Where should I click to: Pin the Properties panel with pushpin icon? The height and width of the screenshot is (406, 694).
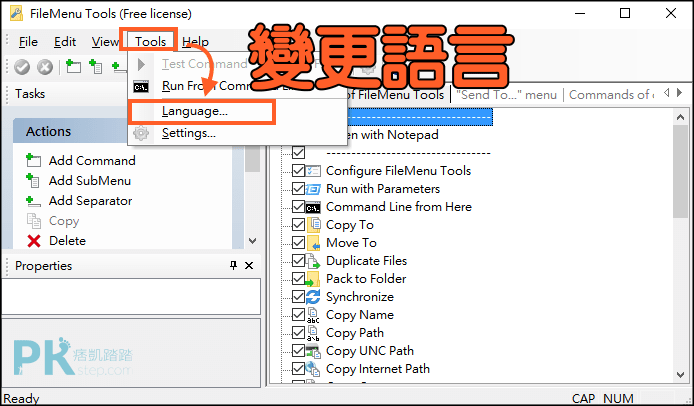click(x=233, y=265)
